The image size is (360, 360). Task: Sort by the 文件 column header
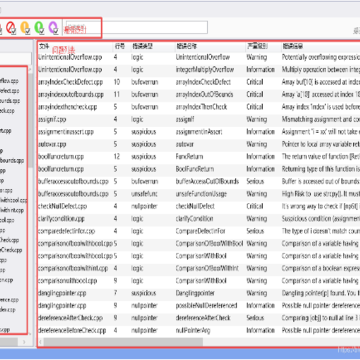[44, 46]
